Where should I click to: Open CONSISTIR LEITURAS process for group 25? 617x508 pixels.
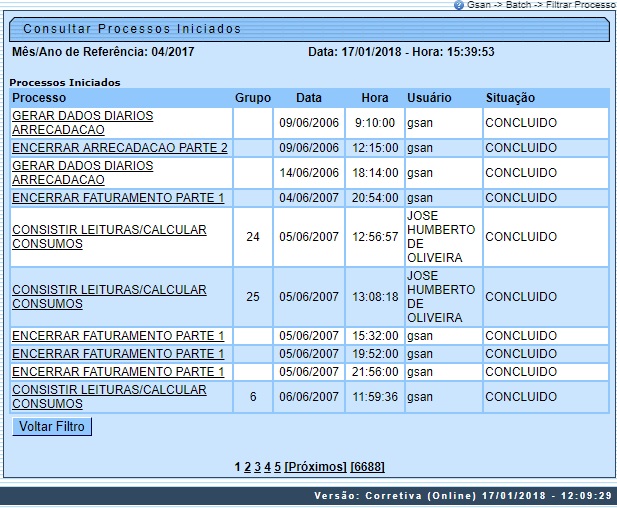click(109, 297)
